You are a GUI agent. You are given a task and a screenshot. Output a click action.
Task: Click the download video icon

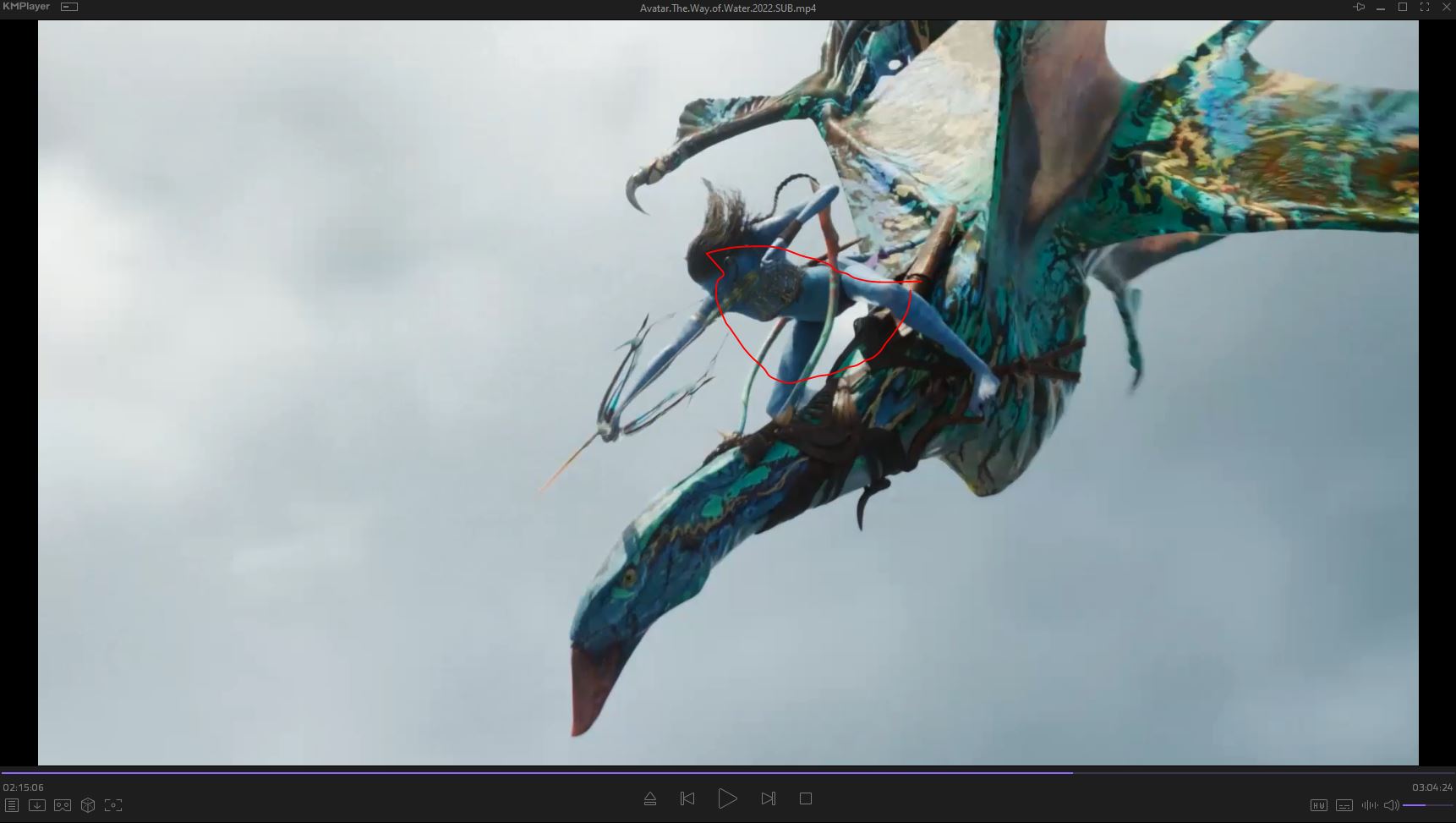[37, 805]
